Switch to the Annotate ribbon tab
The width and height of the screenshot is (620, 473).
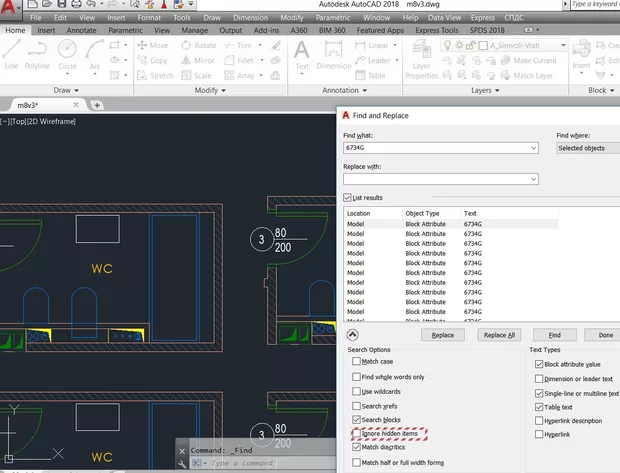(x=79, y=30)
